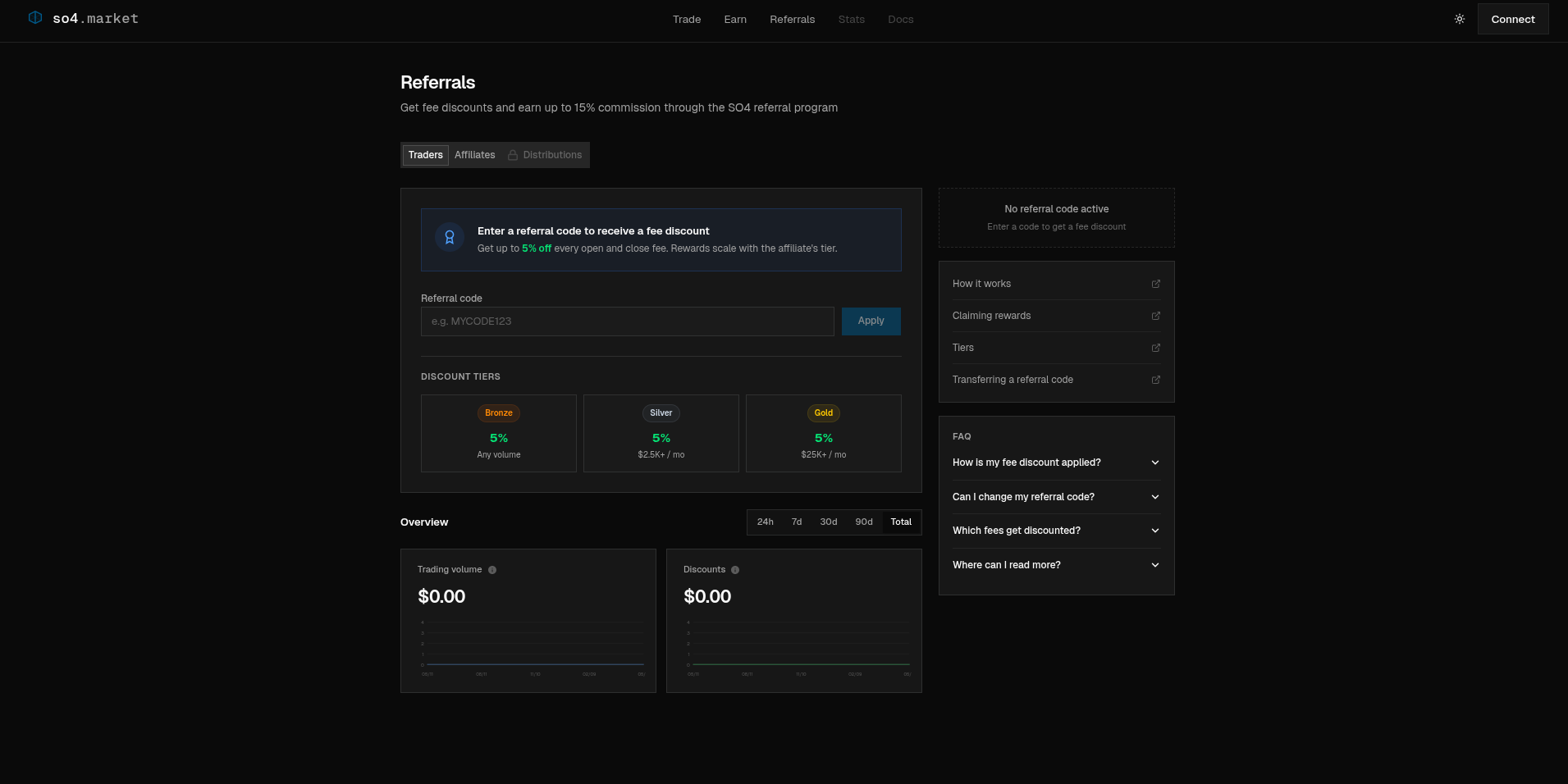Click the so4.market brand name
The image size is (1568, 784).
click(95, 18)
